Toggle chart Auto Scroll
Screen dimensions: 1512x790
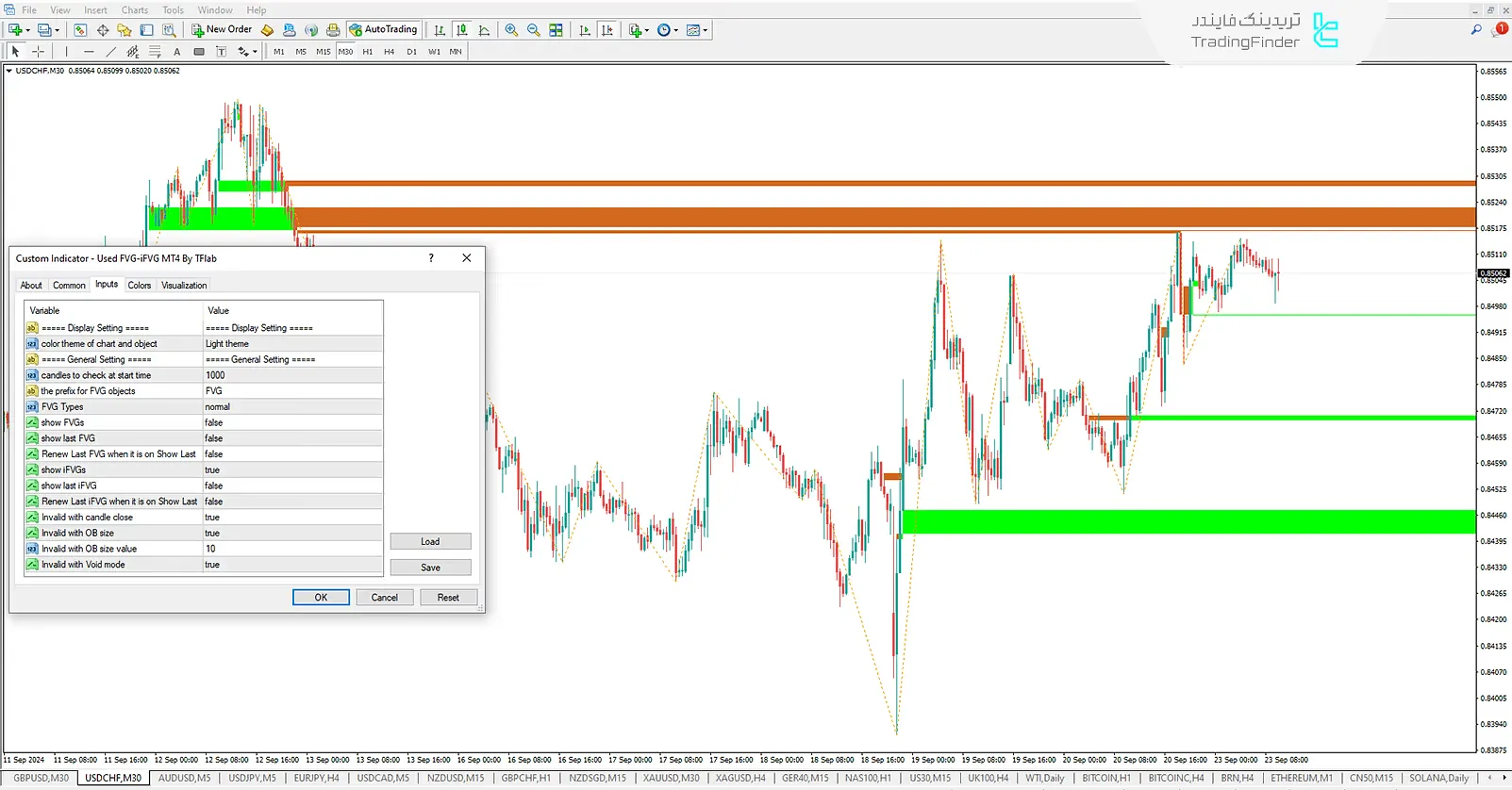[585, 30]
